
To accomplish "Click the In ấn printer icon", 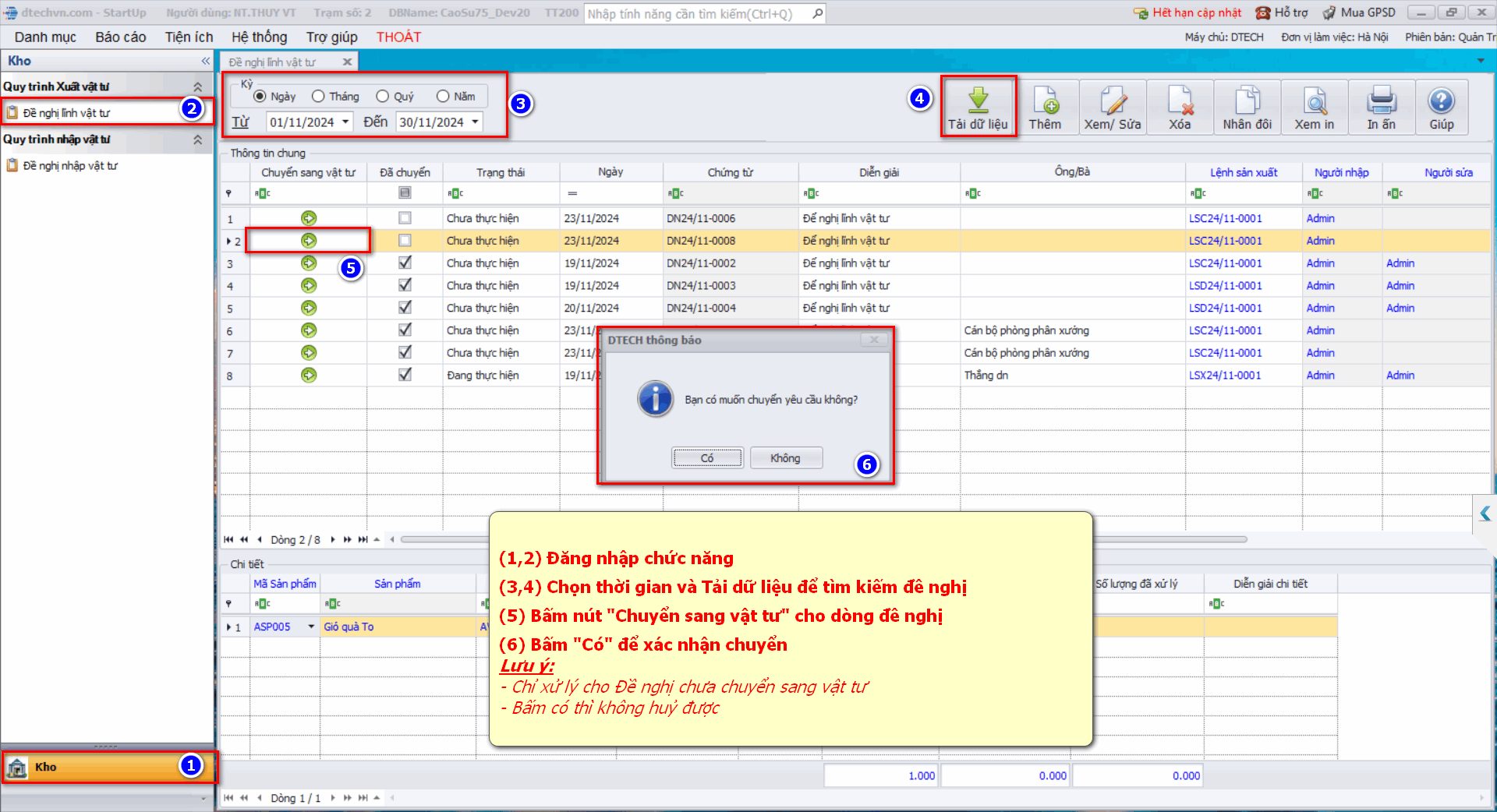I will (1381, 101).
